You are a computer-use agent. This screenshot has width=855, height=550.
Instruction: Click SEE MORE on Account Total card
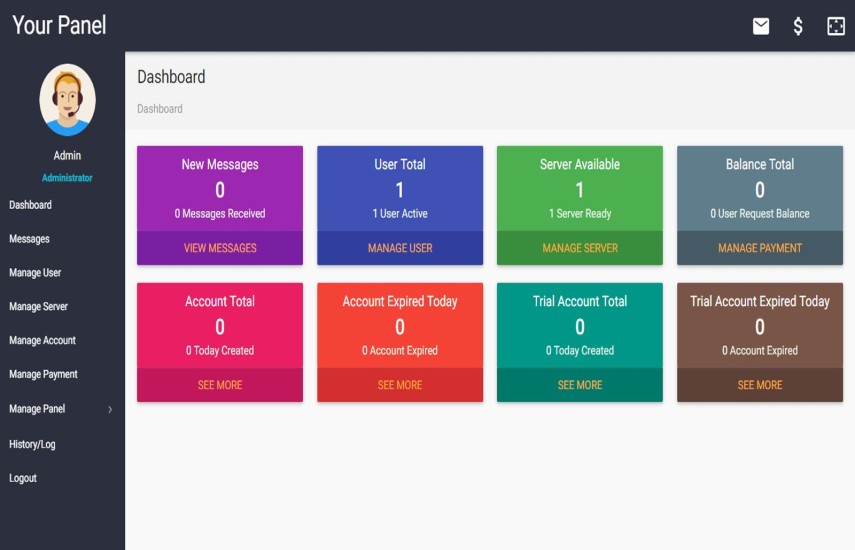220,385
